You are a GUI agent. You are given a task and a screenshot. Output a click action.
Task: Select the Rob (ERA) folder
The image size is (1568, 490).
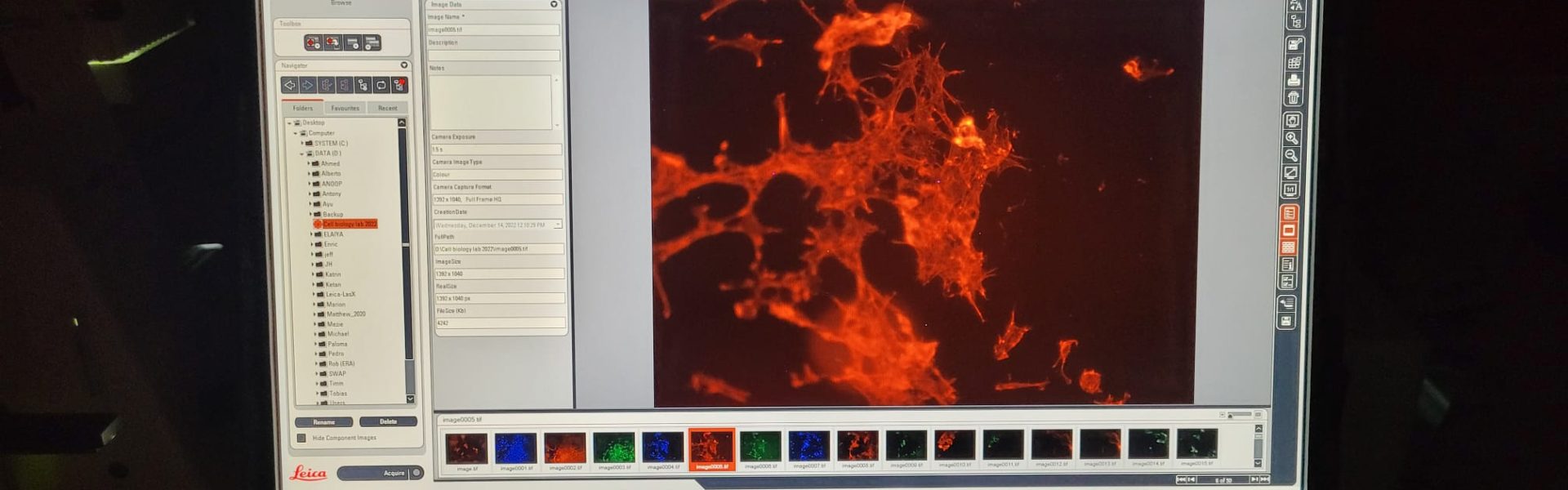(x=341, y=364)
